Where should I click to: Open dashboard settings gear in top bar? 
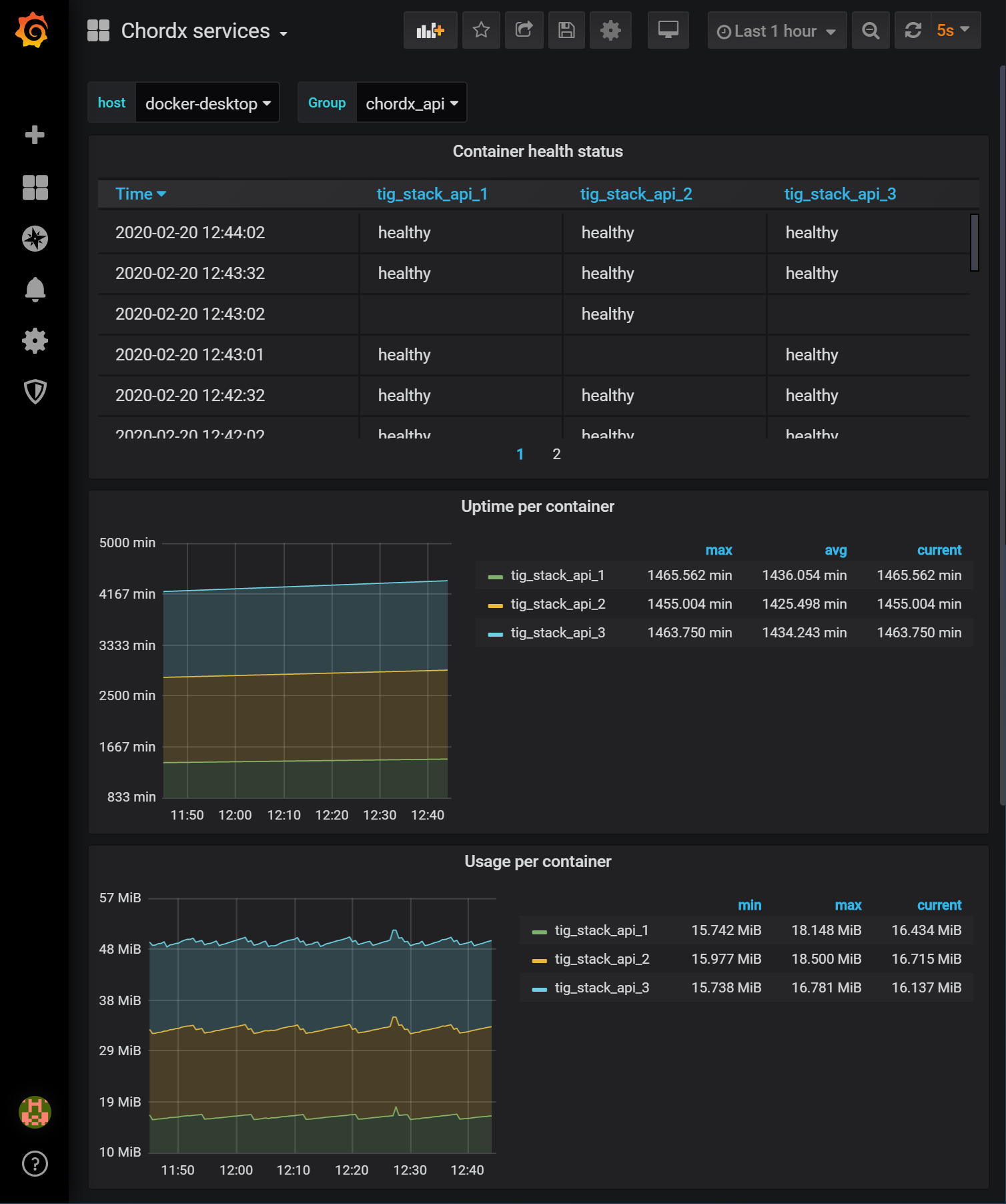(610, 30)
